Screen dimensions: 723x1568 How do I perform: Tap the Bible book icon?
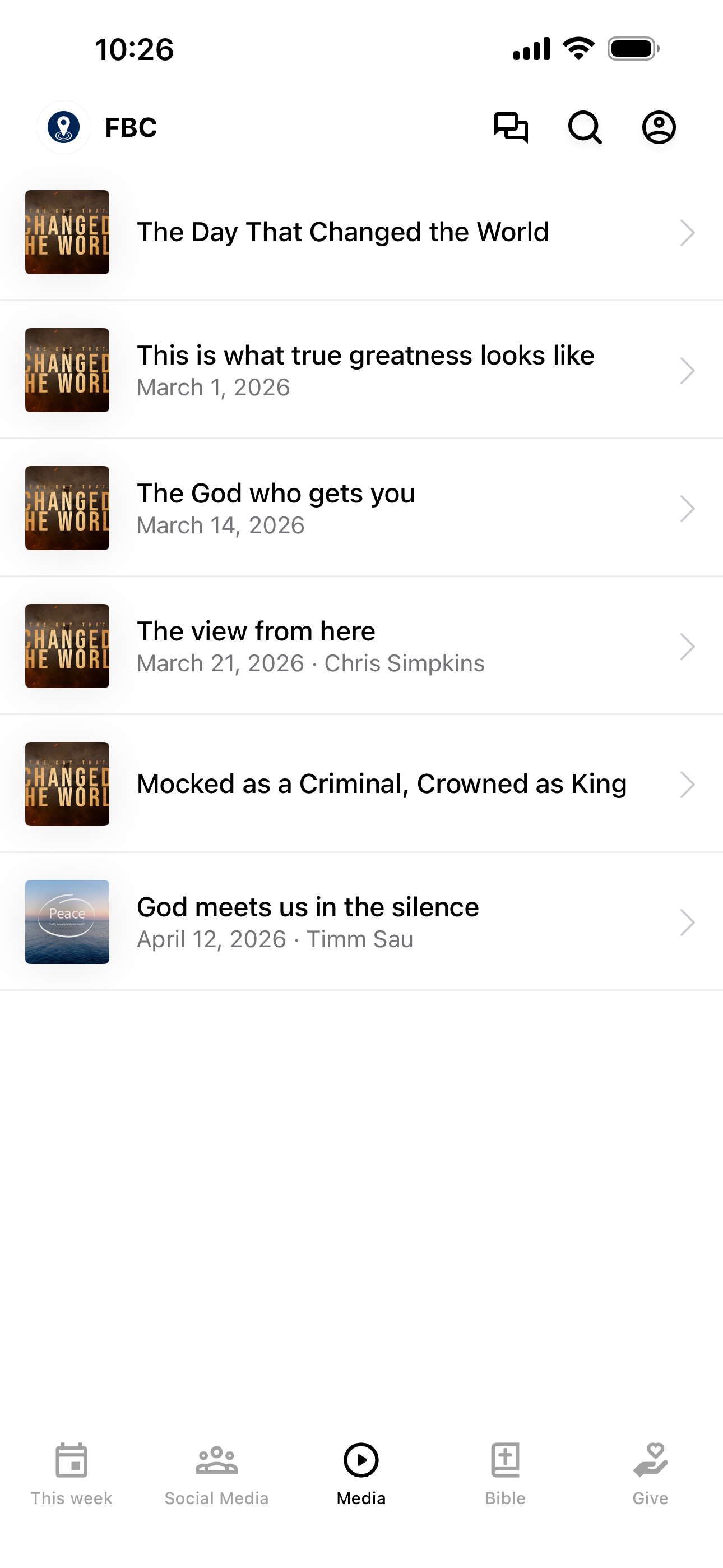tap(505, 1460)
